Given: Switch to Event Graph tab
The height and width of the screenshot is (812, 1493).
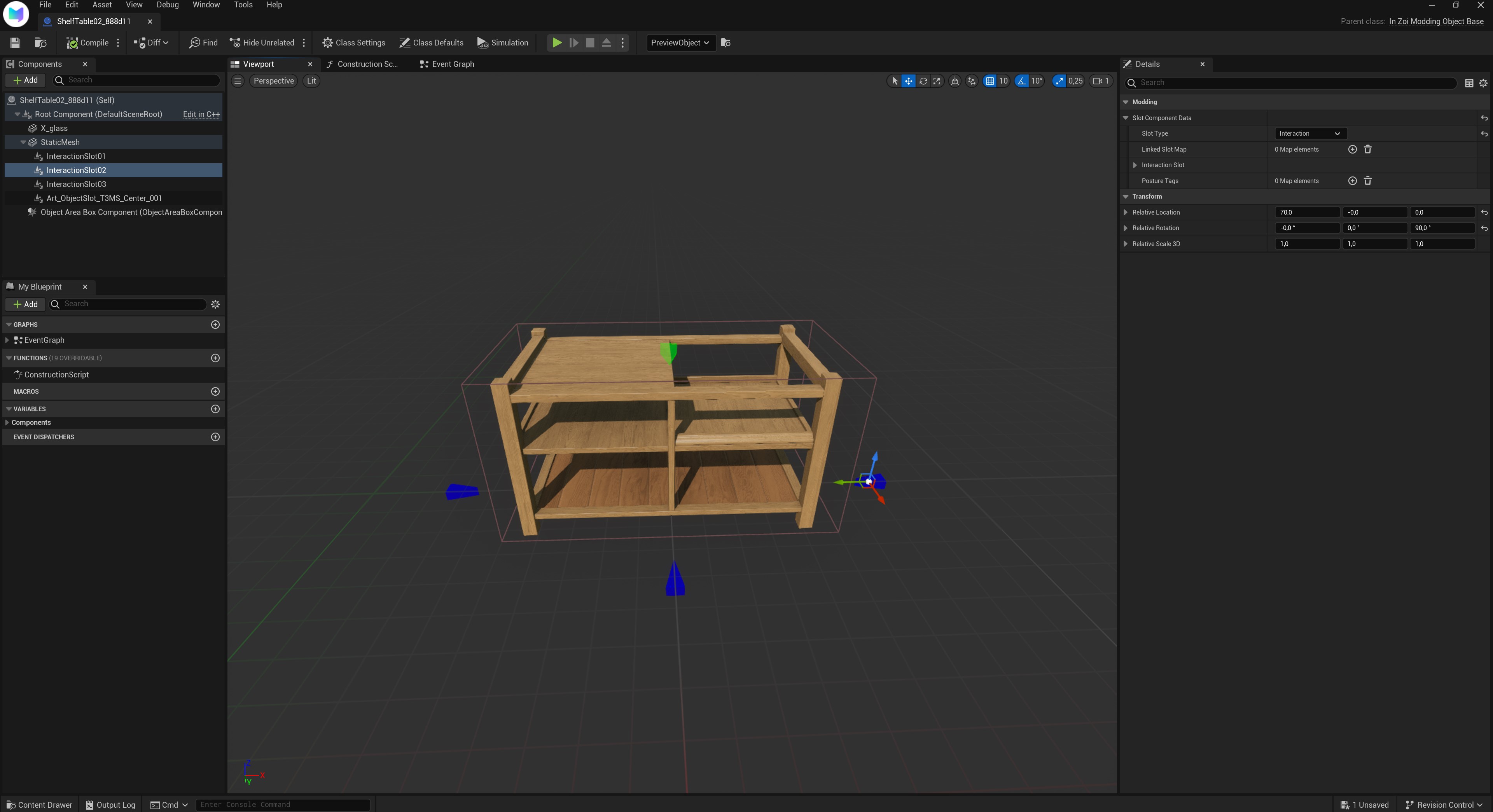Looking at the screenshot, I should click(x=447, y=64).
